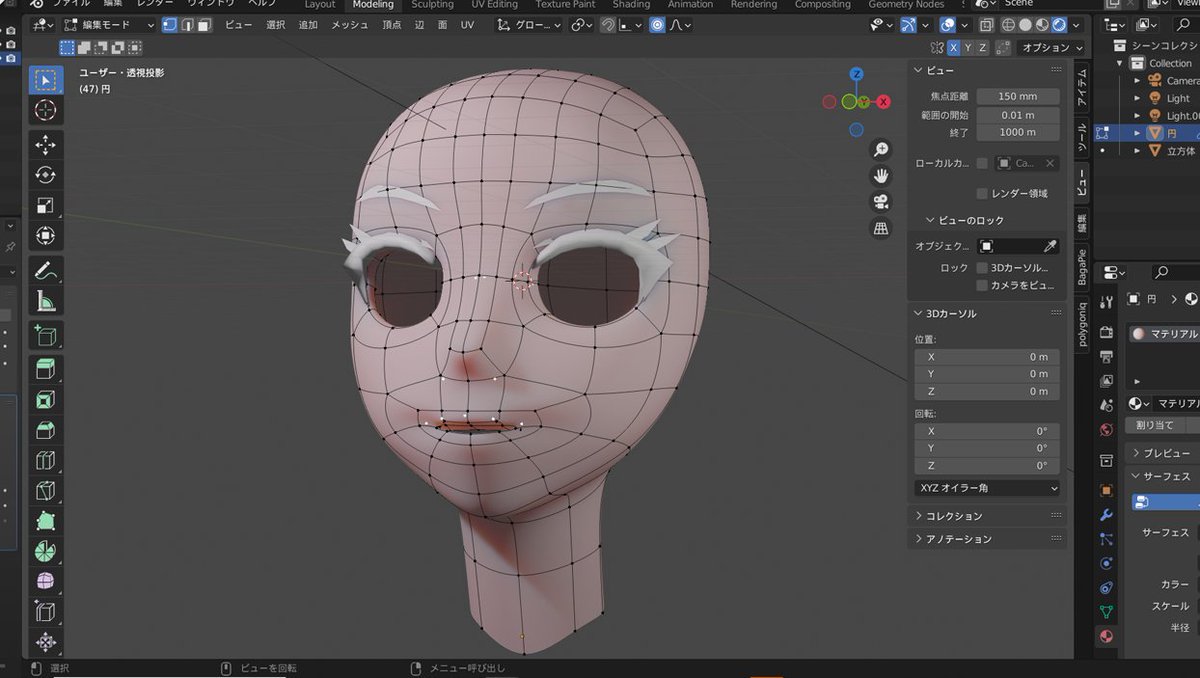
Task: Switch to the Shading workspace tab
Action: (x=631, y=5)
